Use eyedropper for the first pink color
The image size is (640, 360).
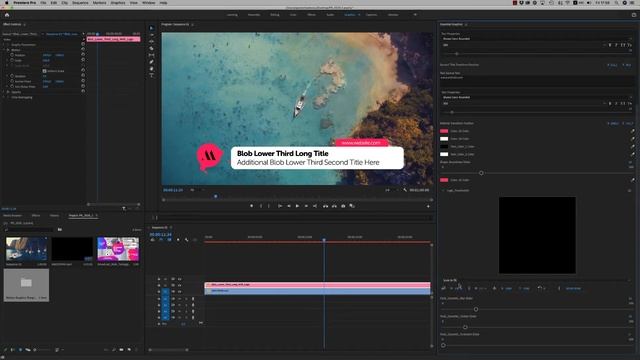click(633, 131)
